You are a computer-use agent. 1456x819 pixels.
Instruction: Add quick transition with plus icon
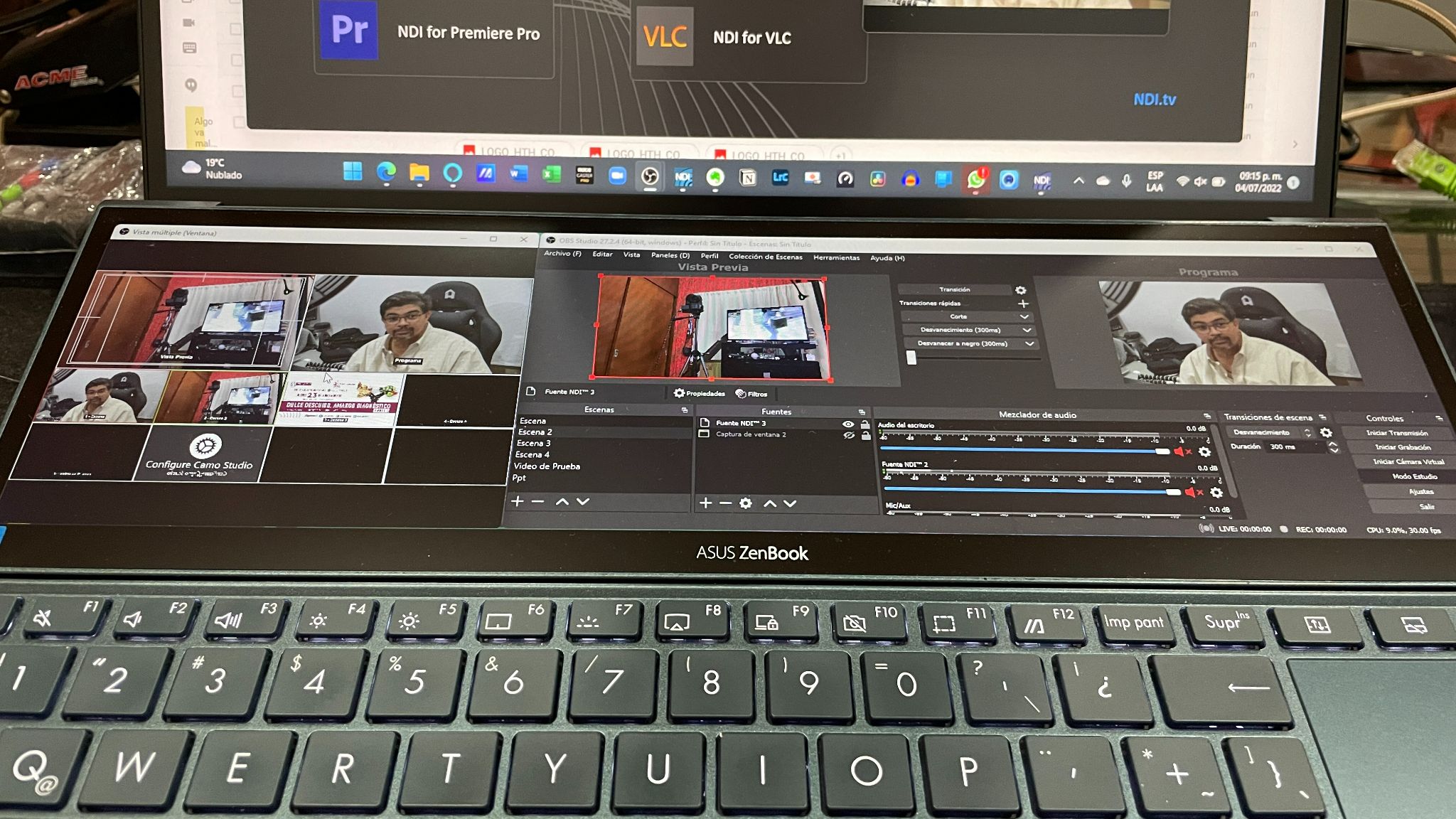tap(1024, 304)
